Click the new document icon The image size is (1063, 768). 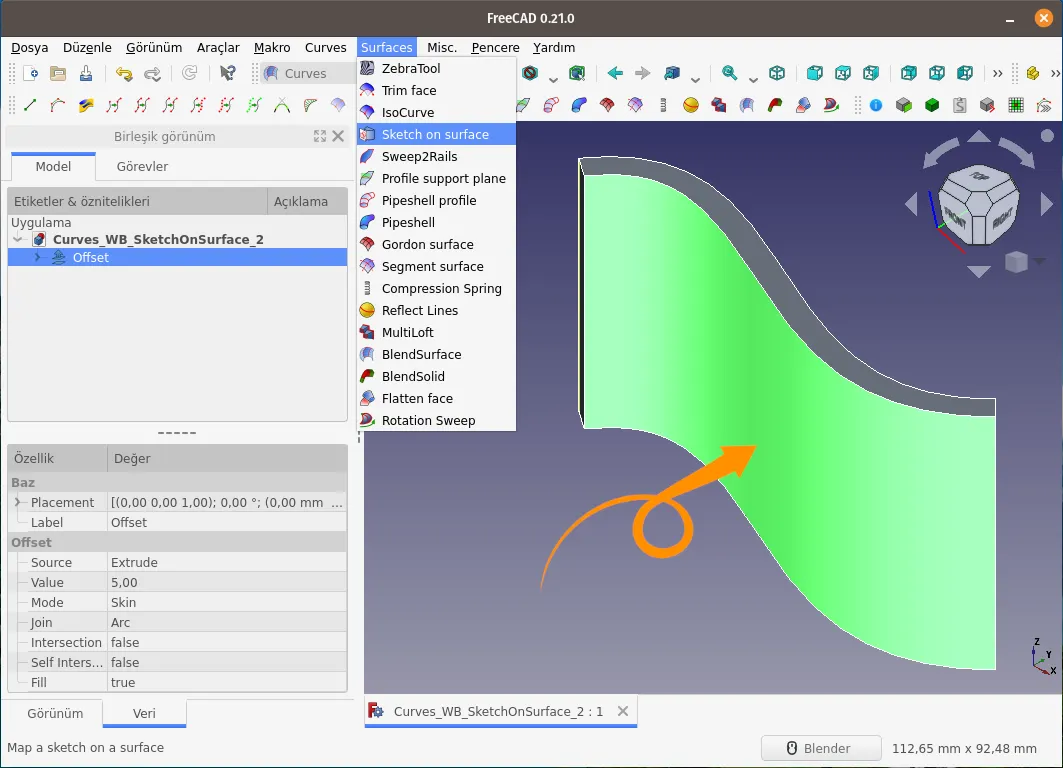(31, 73)
